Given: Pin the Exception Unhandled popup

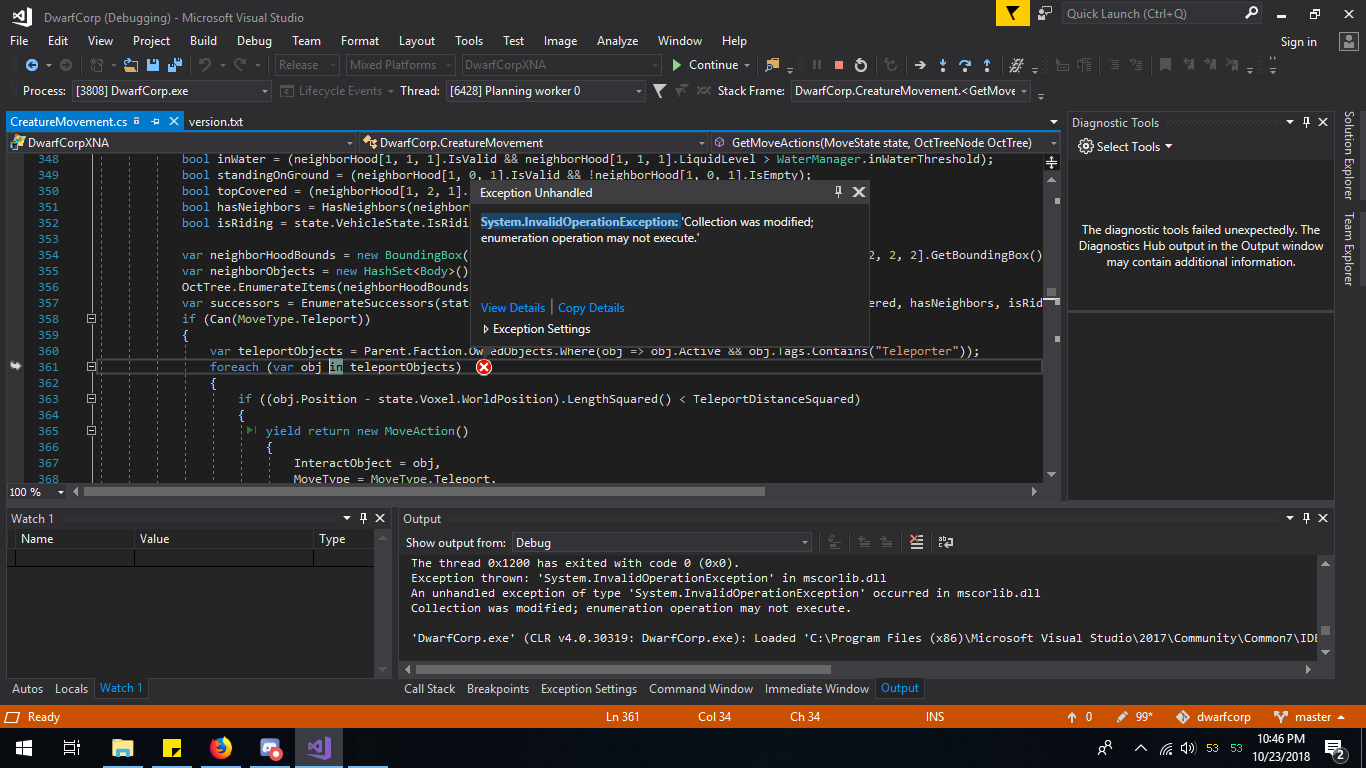Looking at the screenshot, I should click(x=839, y=192).
